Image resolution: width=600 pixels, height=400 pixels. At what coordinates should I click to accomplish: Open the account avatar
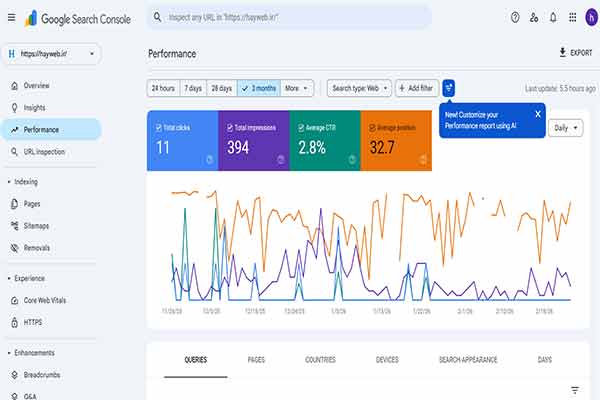(592, 17)
